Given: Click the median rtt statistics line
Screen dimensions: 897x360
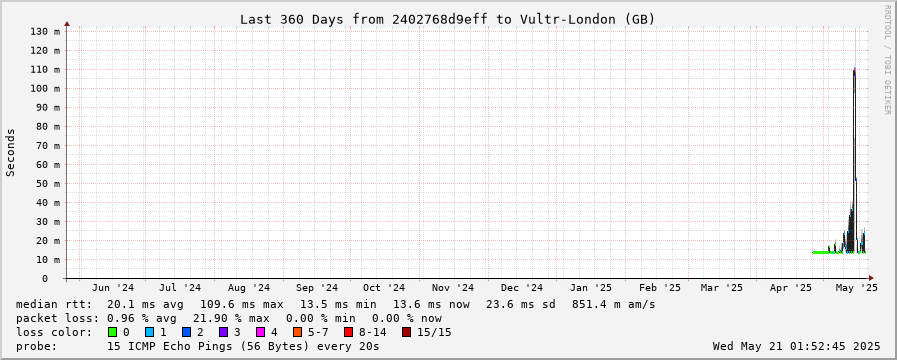Looking at the screenshot, I should click(336, 304).
